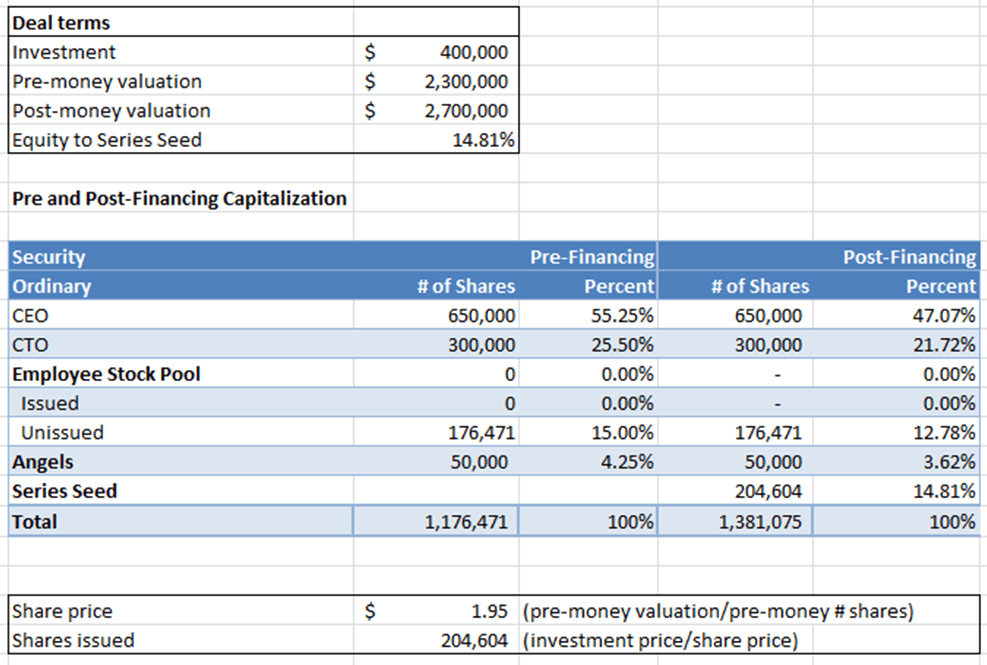The image size is (987, 665).
Task: Click CEO pre-financing shares 650,000
Action: click(436, 315)
